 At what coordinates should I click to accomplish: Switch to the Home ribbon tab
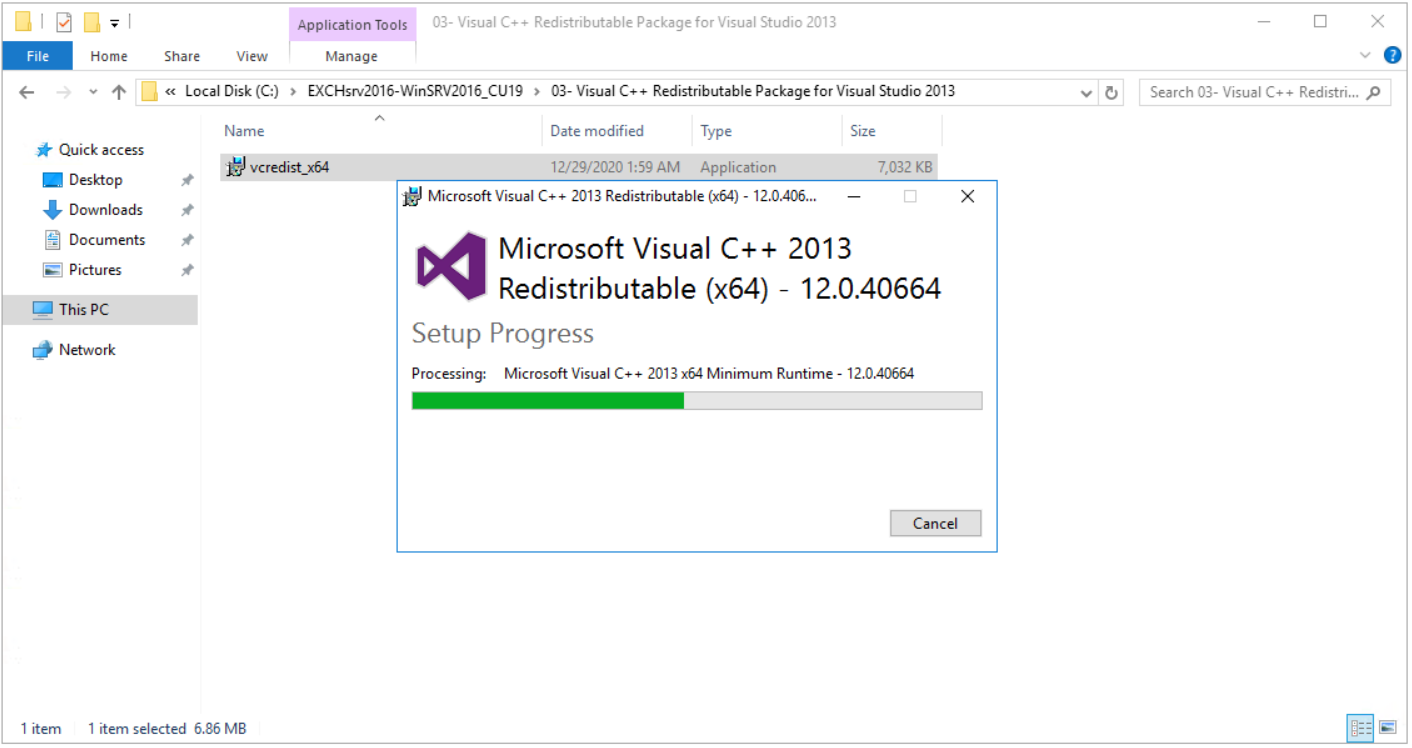click(109, 56)
